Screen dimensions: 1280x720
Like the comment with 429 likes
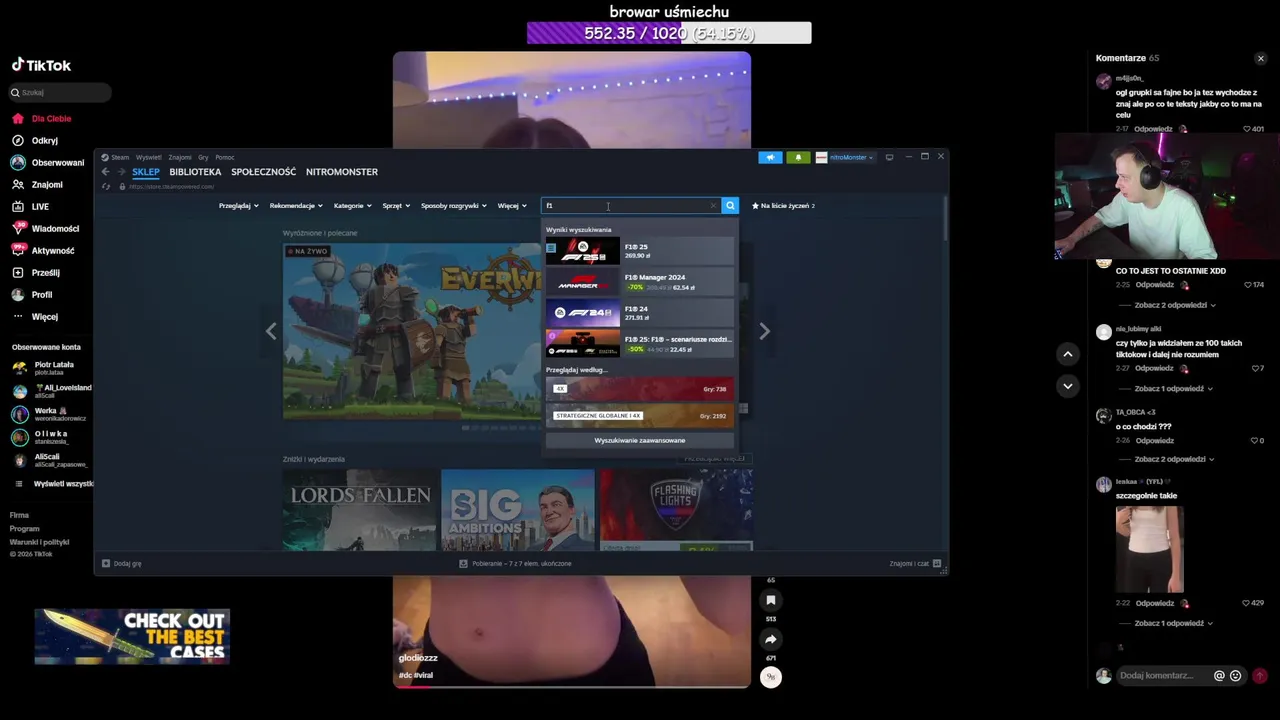1247,604
